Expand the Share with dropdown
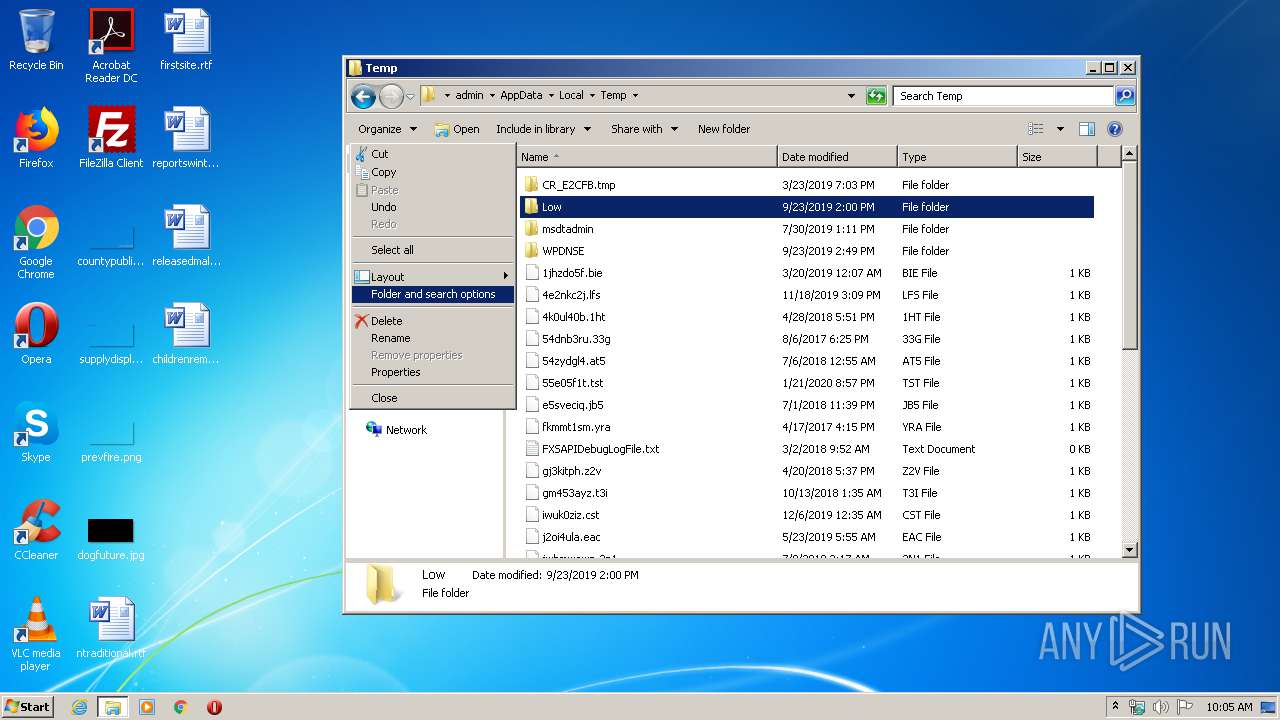1280x720 pixels. [x=644, y=129]
